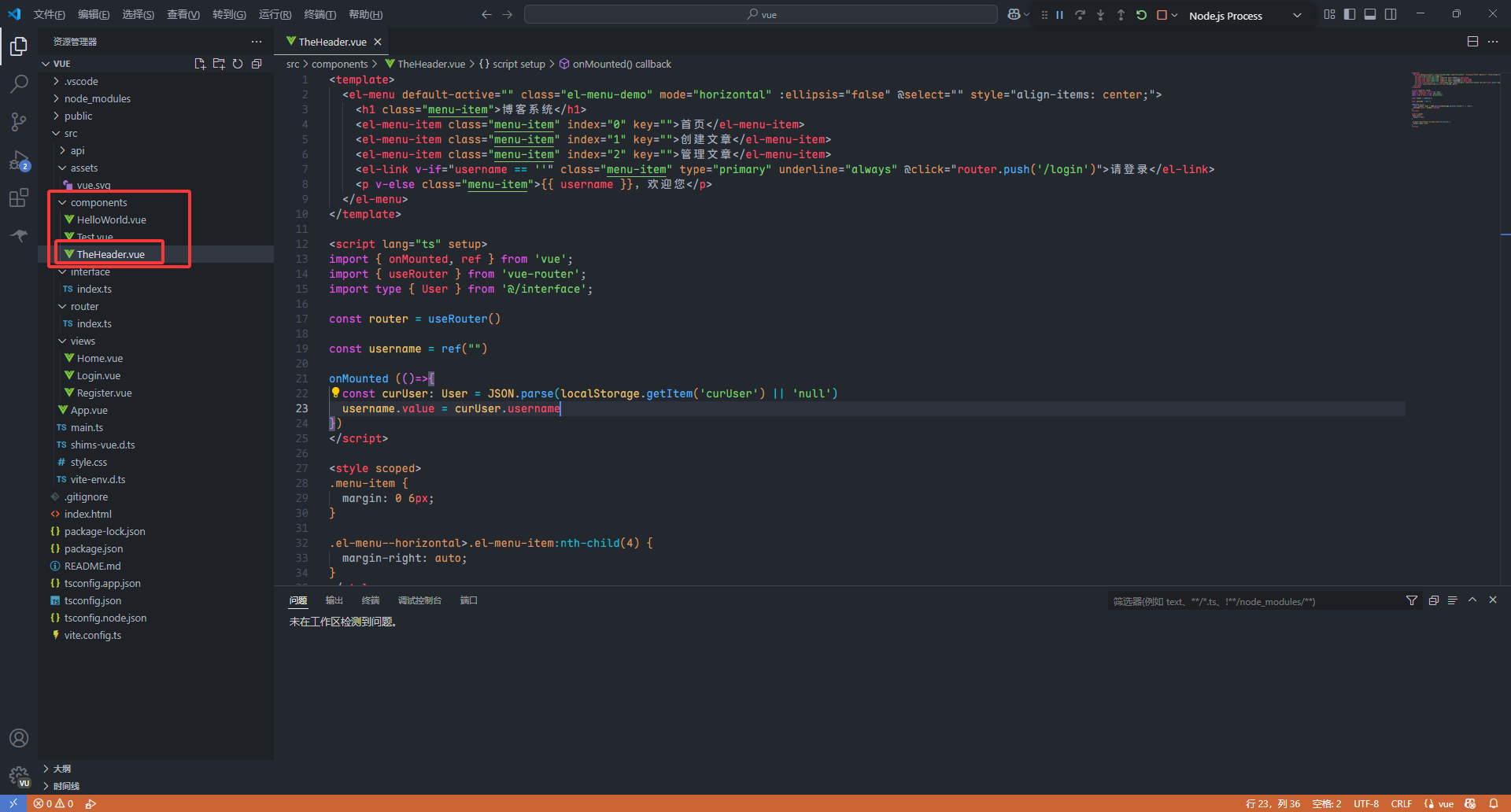The image size is (1511, 812).
Task: Switch to the 调试控制台 tab
Action: point(419,600)
